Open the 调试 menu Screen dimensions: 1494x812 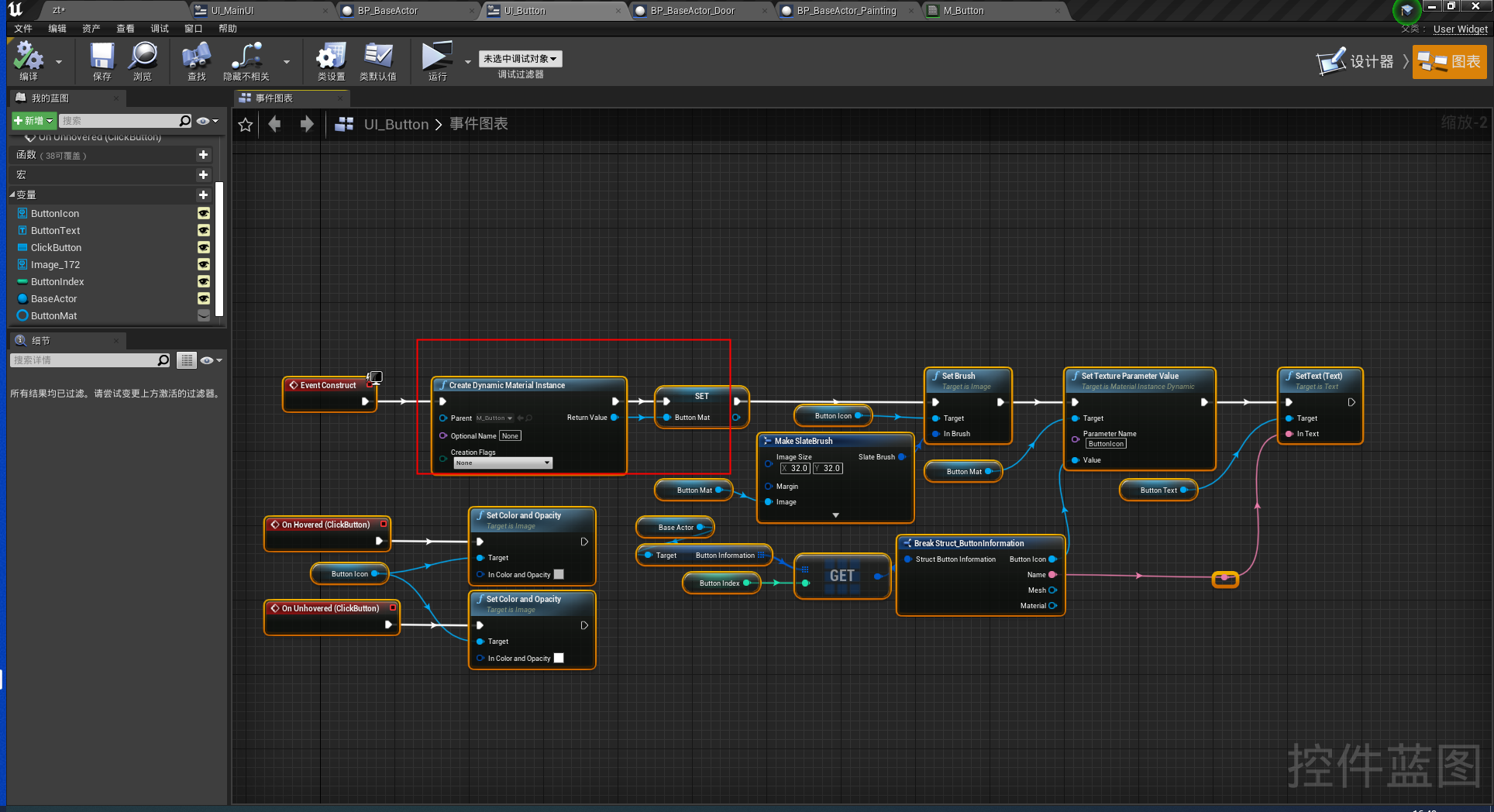click(x=160, y=29)
